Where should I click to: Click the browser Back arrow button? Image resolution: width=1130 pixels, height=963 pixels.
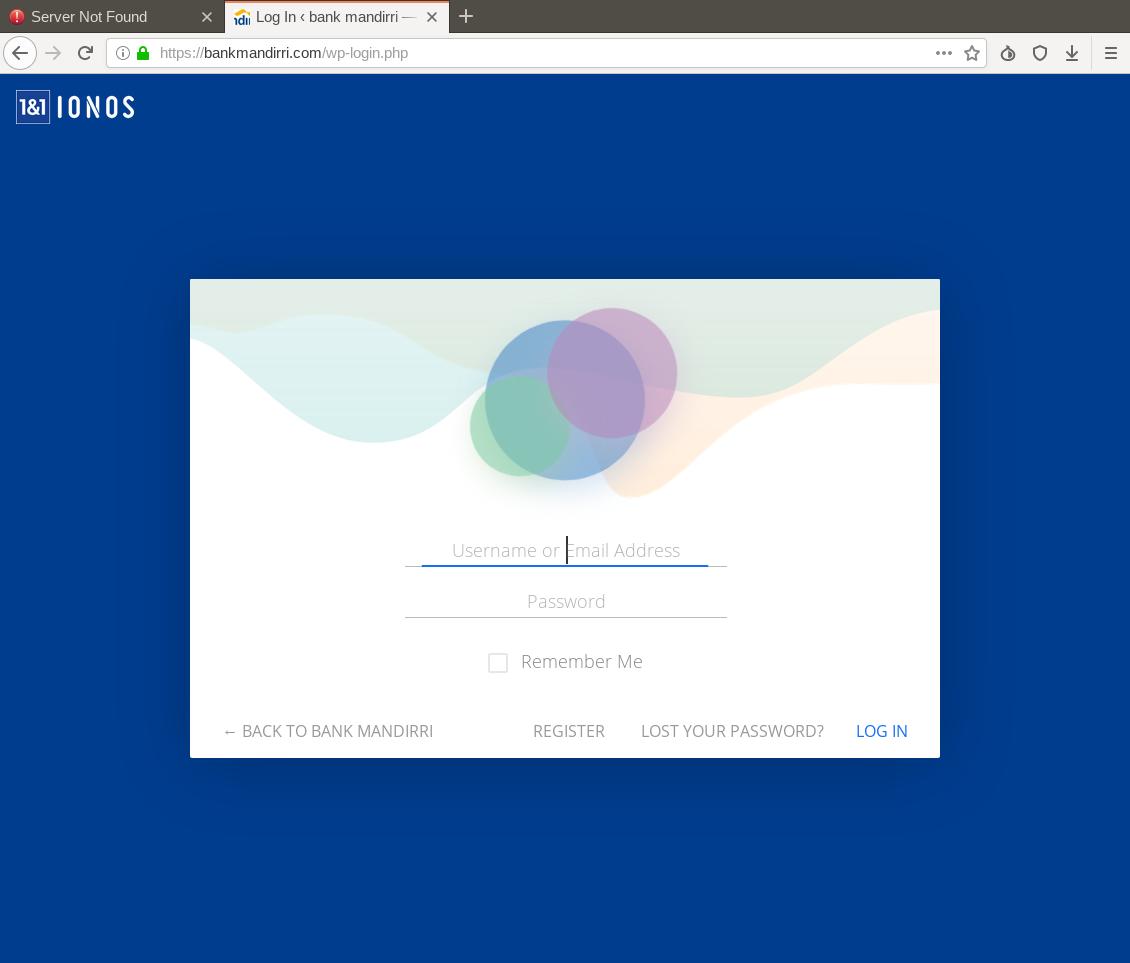click(19, 53)
